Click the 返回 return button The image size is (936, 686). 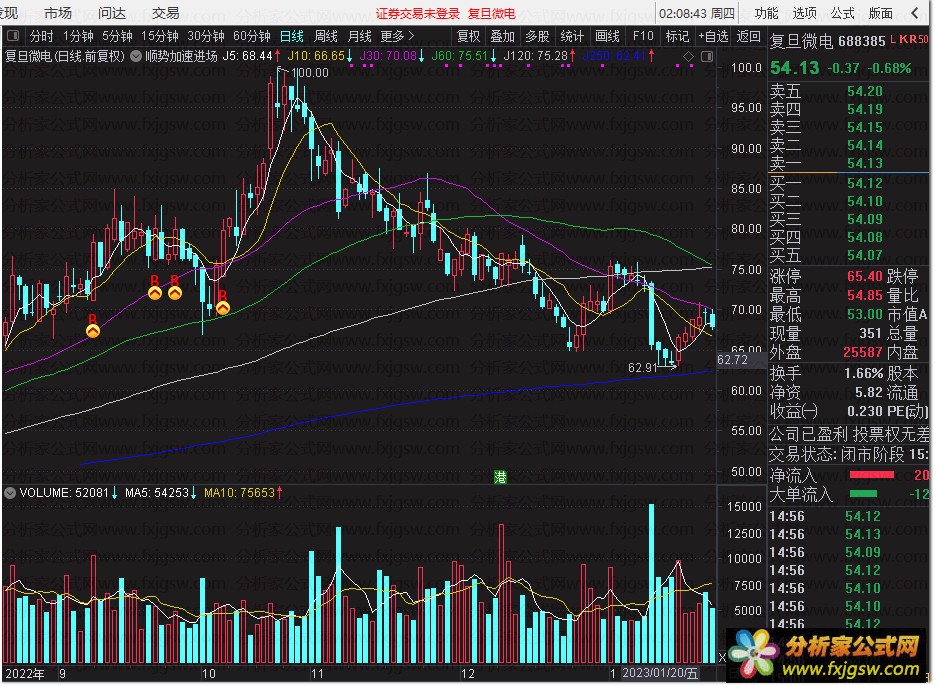(x=749, y=36)
